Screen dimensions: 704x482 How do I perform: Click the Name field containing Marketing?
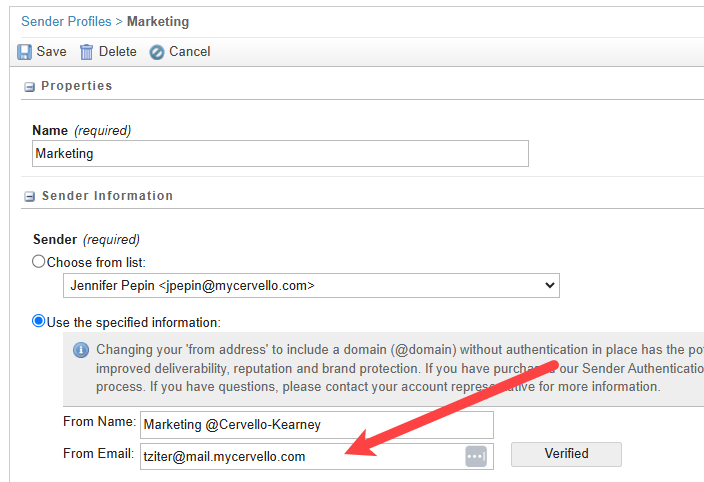pos(280,154)
